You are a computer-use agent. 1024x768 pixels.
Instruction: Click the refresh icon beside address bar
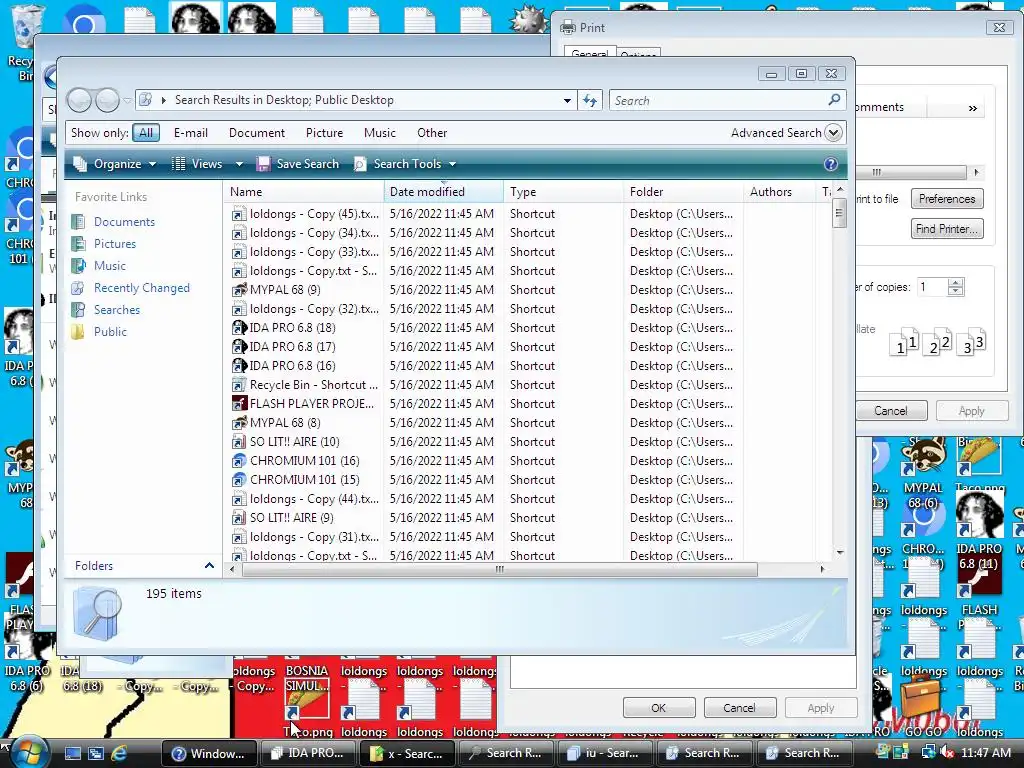click(x=590, y=101)
